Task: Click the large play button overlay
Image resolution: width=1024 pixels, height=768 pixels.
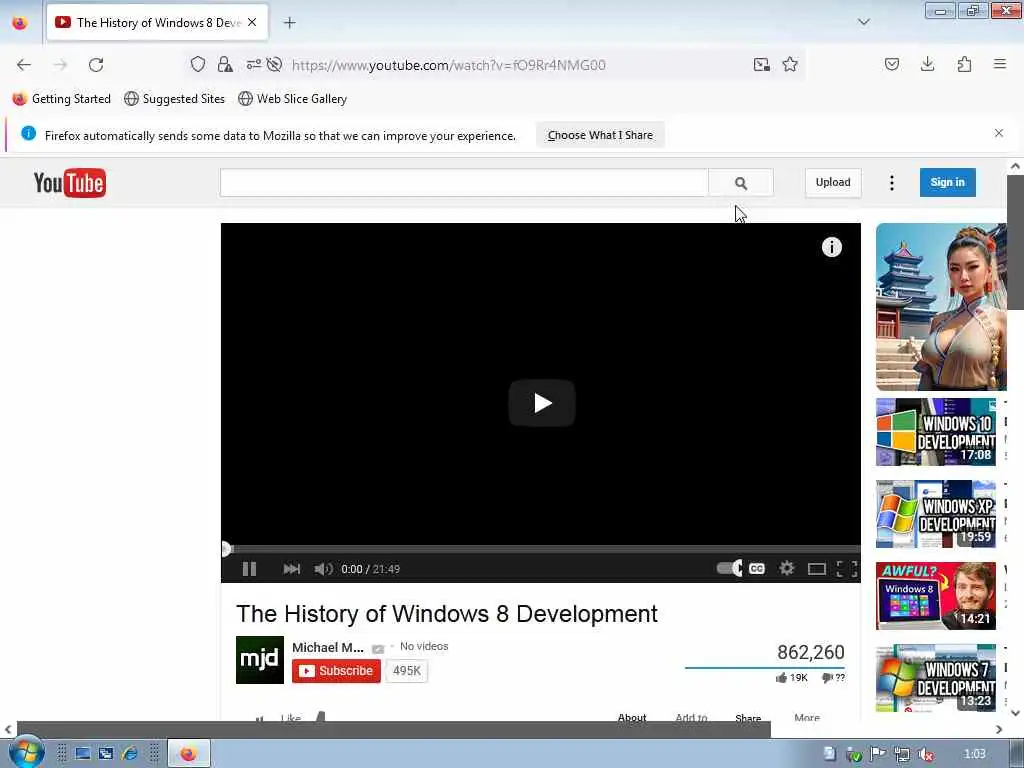Action: point(542,403)
